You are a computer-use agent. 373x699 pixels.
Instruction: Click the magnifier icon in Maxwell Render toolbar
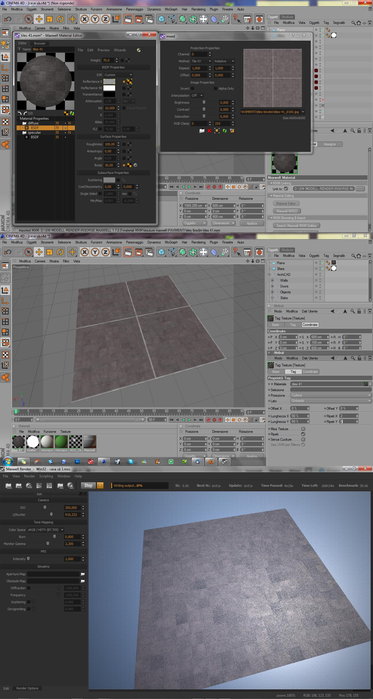70,485
